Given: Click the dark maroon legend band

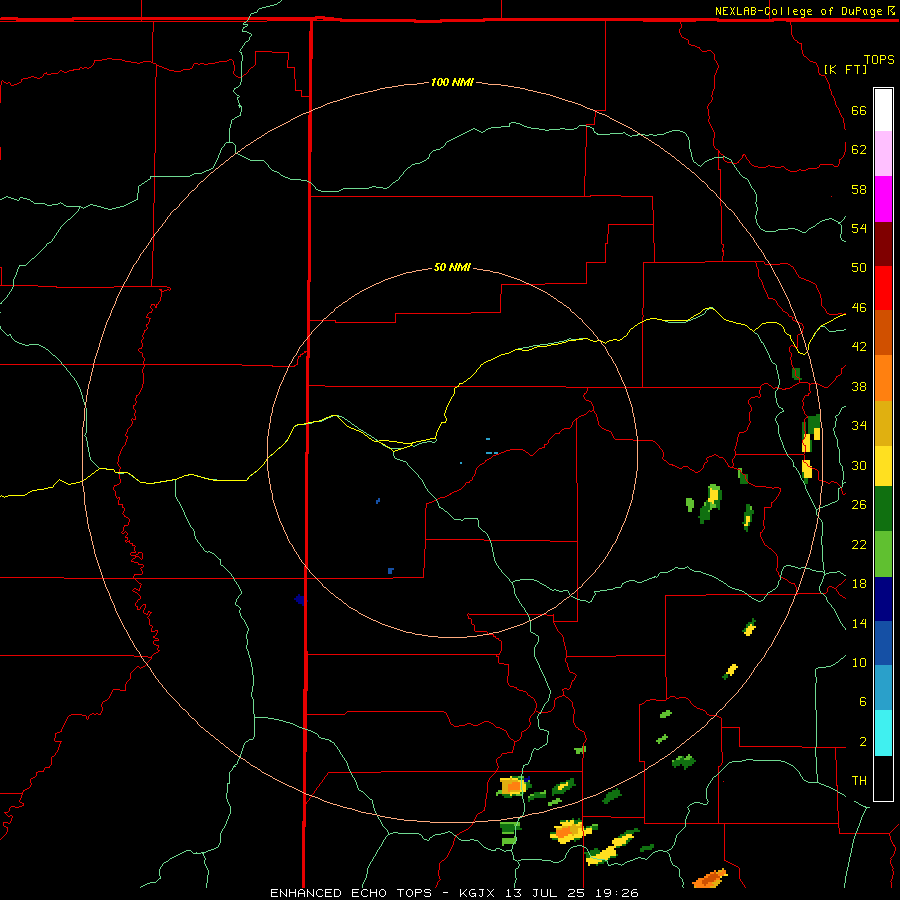Looking at the screenshot, I should tap(883, 244).
